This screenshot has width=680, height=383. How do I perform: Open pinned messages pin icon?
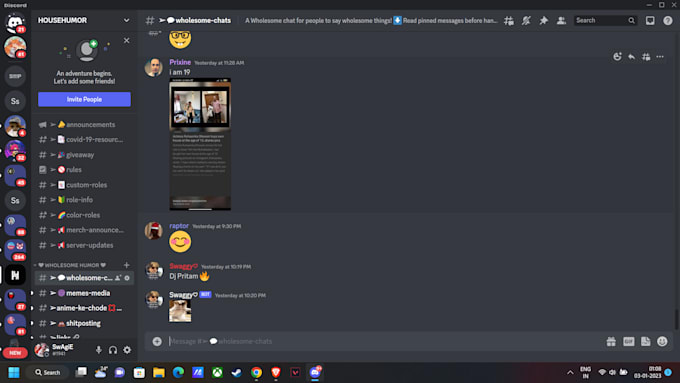click(x=543, y=20)
